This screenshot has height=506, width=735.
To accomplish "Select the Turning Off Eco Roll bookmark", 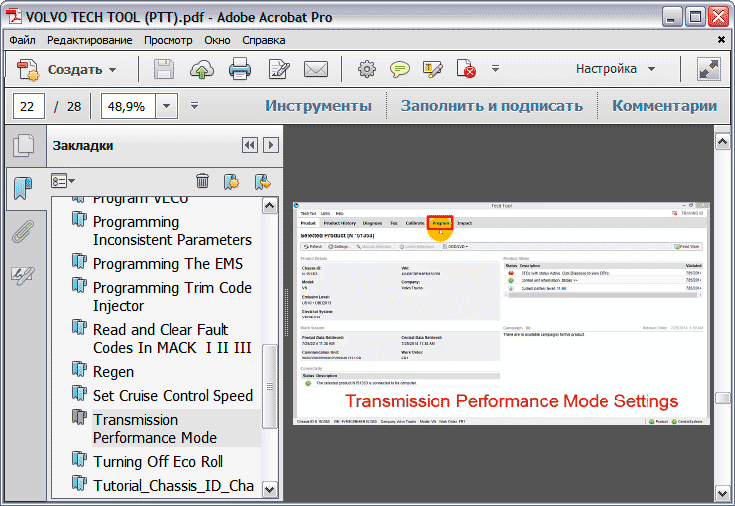I will (157, 462).
